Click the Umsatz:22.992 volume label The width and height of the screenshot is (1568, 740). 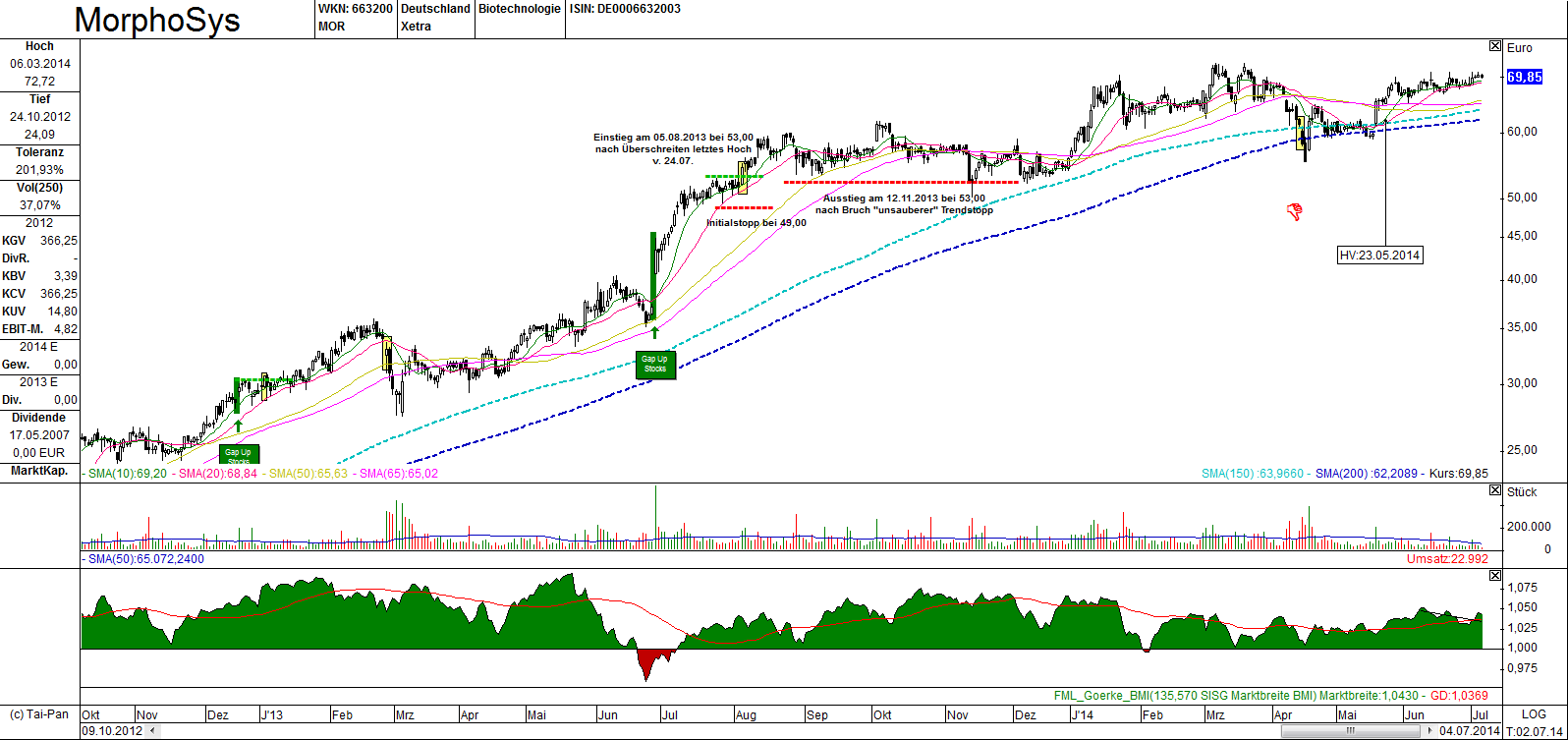tap(1447, 559)
